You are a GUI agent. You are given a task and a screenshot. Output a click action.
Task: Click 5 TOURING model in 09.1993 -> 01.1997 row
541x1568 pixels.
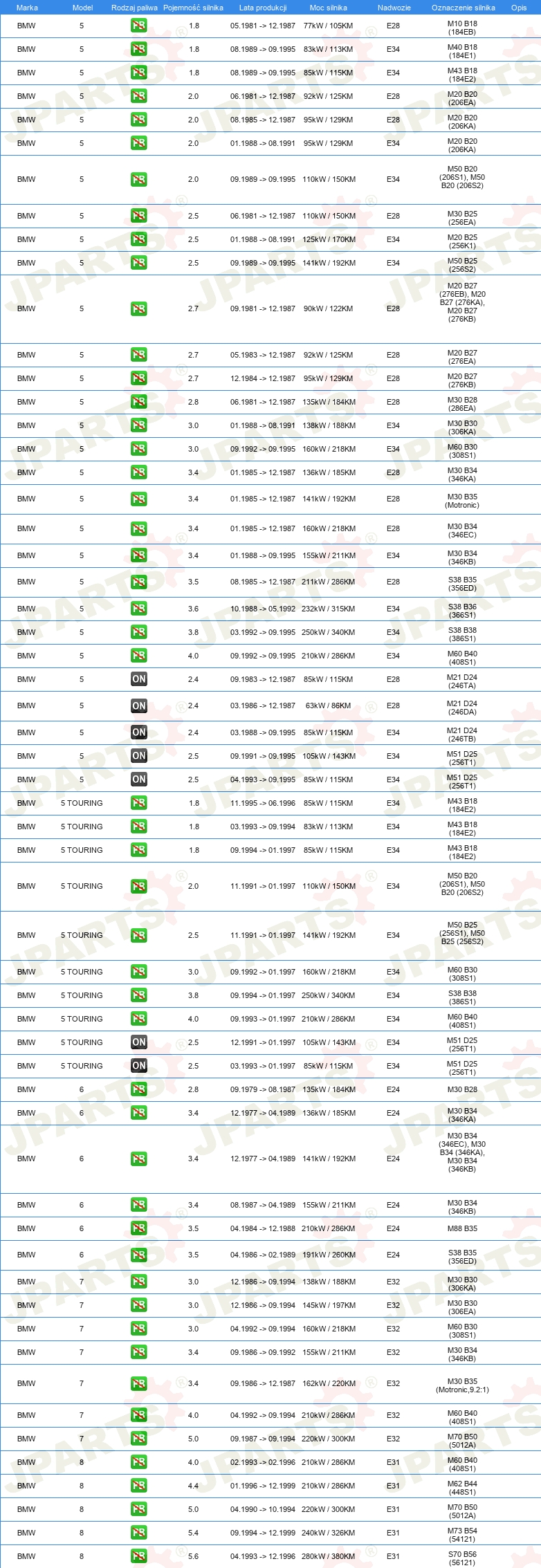82,1019
